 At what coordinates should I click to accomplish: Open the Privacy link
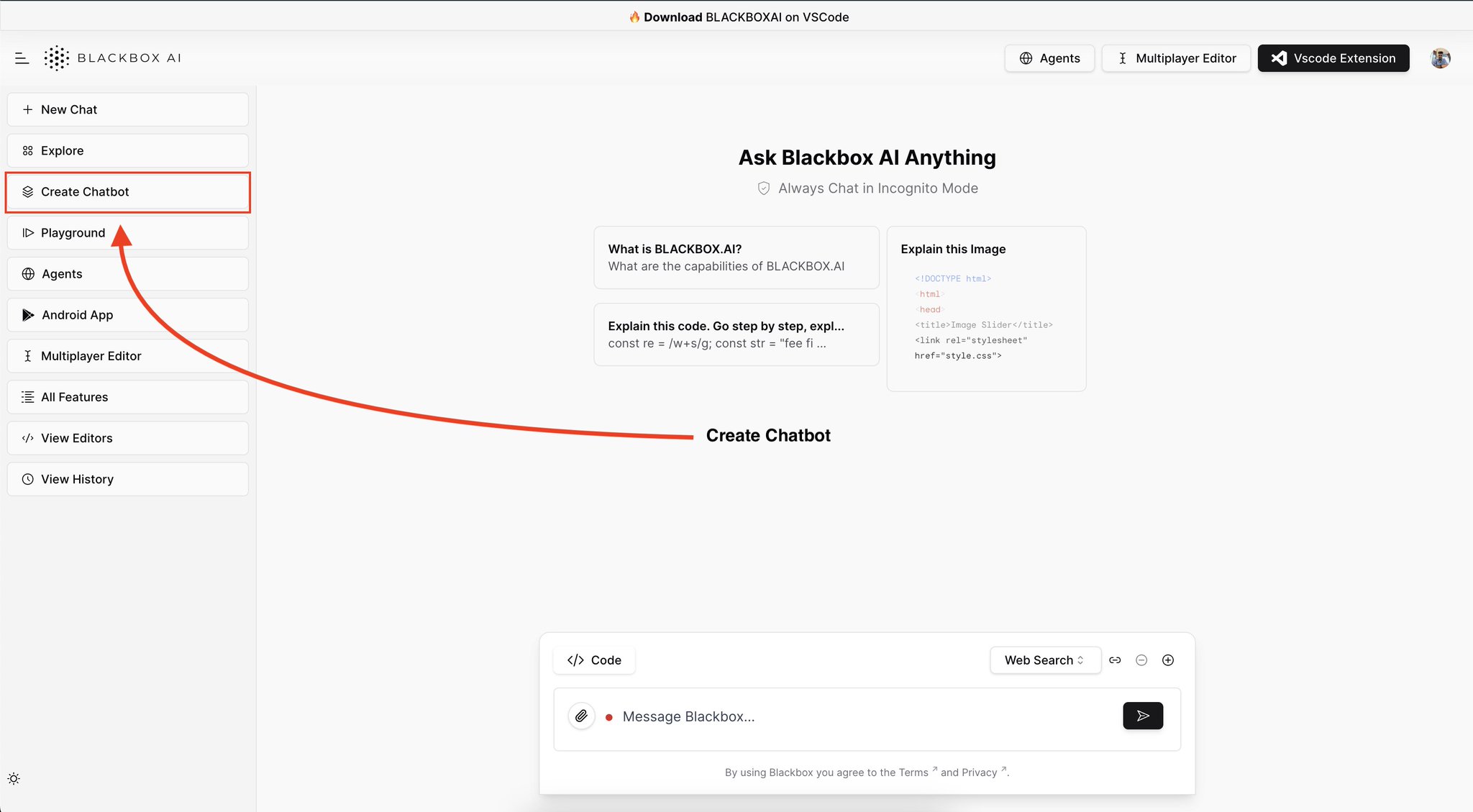coord(979,772)
